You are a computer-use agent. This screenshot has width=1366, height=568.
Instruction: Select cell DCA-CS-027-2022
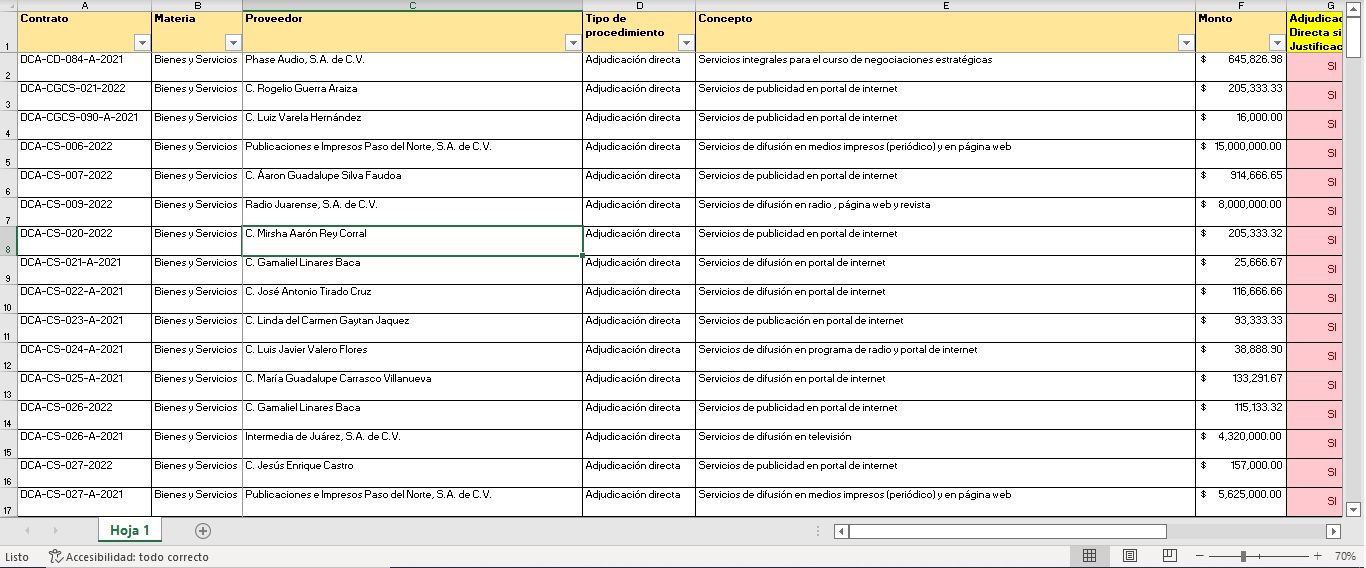point(84,473)
